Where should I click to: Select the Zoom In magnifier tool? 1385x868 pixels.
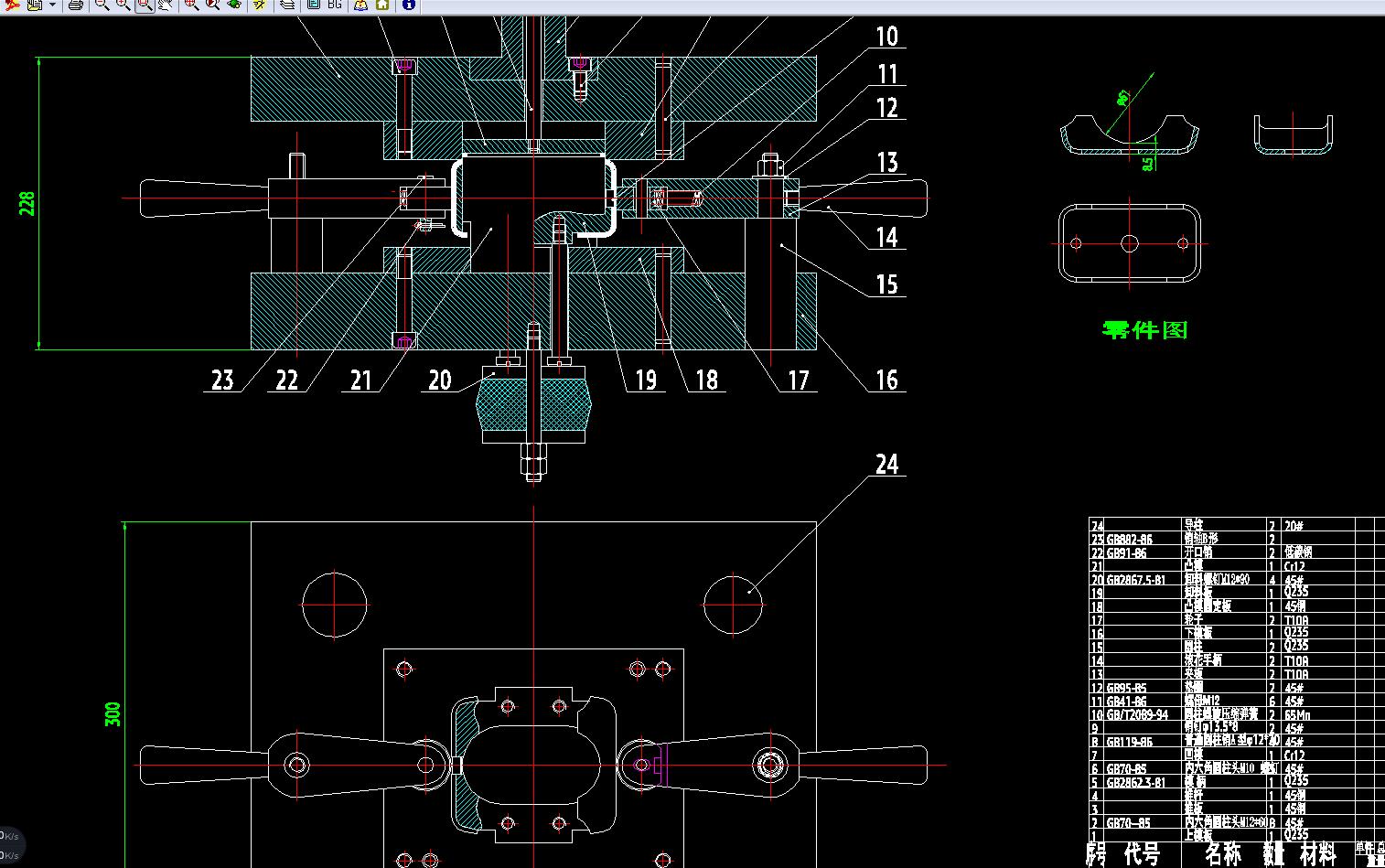(x=123, y=5)
